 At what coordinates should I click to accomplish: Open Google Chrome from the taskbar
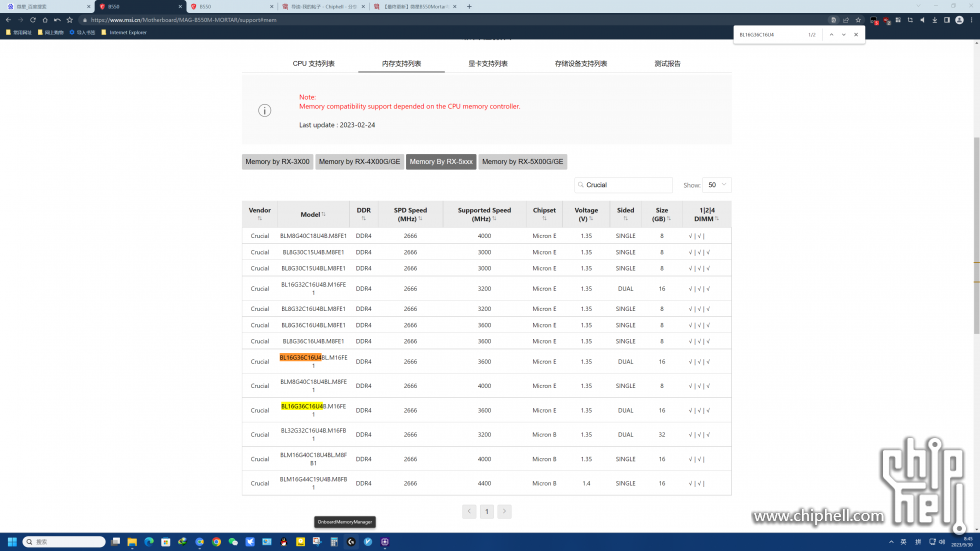[216, 542]
